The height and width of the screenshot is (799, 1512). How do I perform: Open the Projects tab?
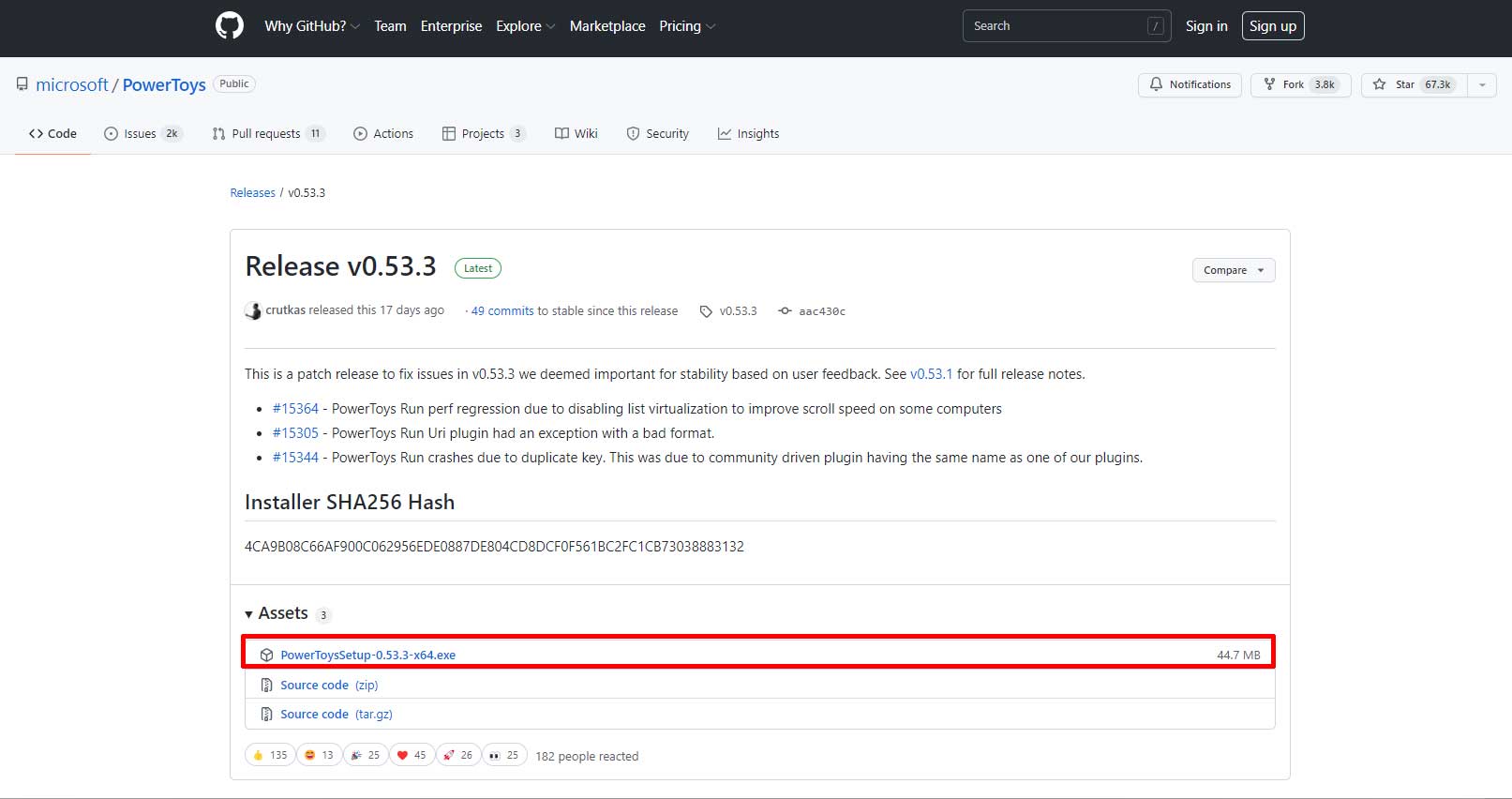pyautogui.click(x=484, y=133)
